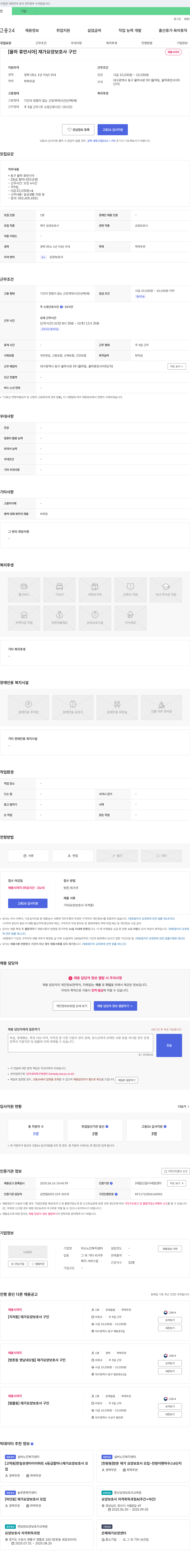Screen dimensions: 190x1568
Task: Open the 출산휴가·육아휴직 menu
Action: pos(173,30)
